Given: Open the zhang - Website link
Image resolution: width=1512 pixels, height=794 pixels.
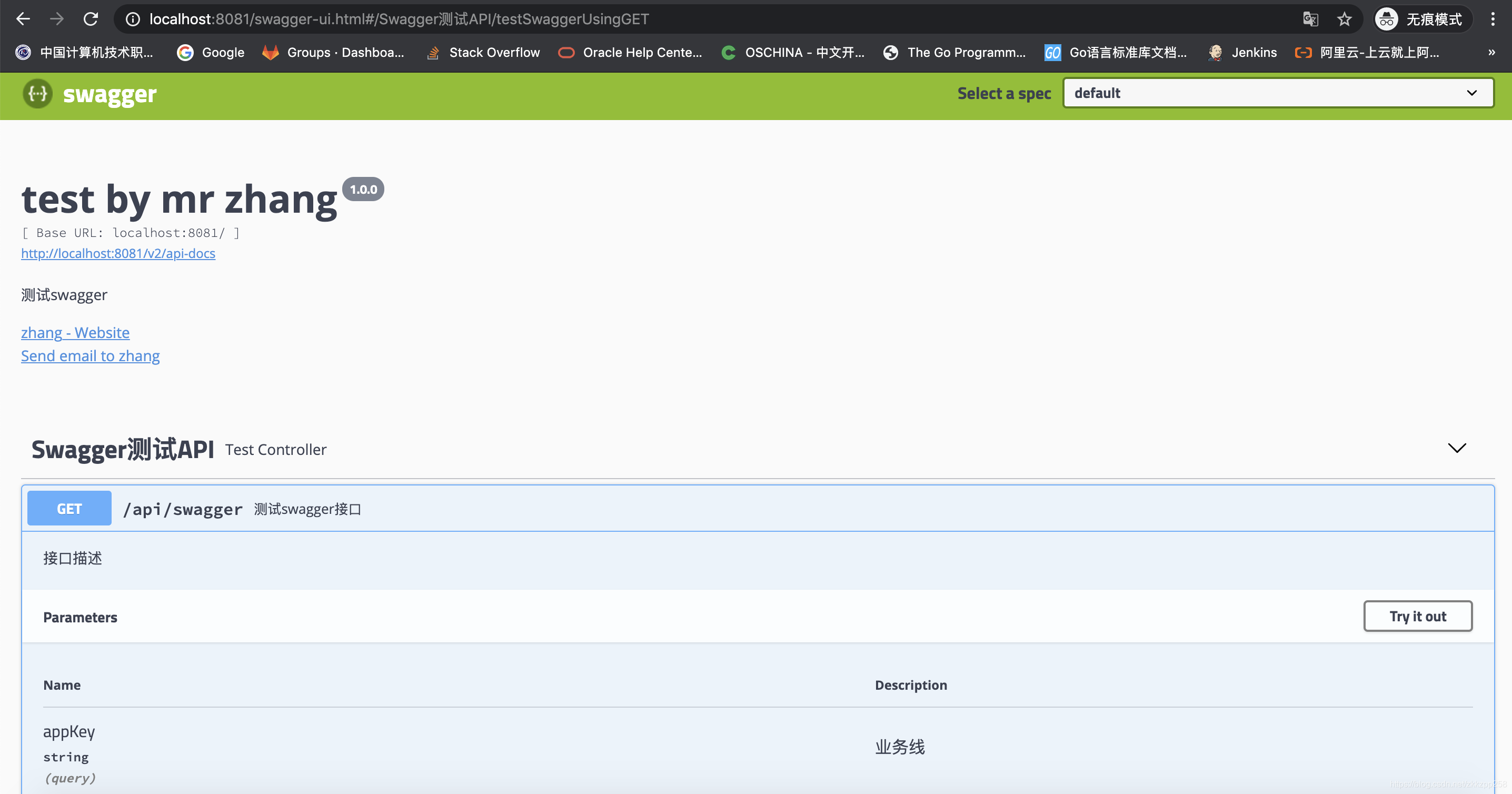Looking at the screenshot, I should click(75, 332).
